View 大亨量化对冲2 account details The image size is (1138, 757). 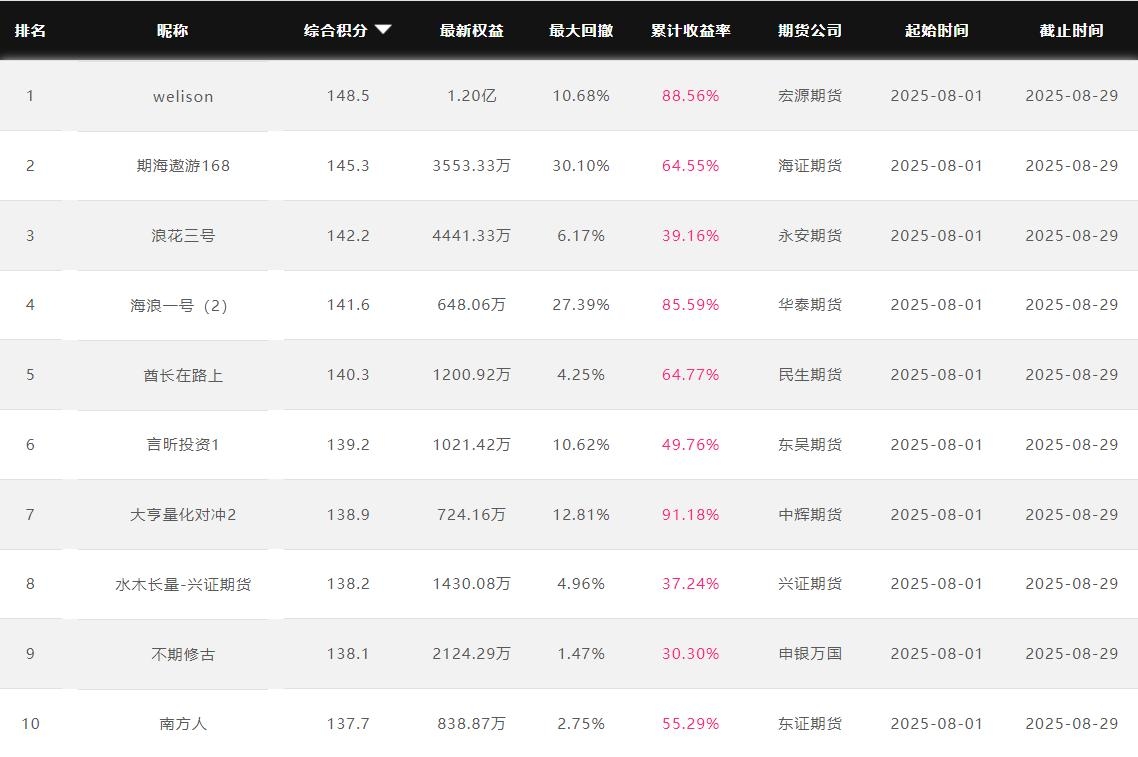183,515
